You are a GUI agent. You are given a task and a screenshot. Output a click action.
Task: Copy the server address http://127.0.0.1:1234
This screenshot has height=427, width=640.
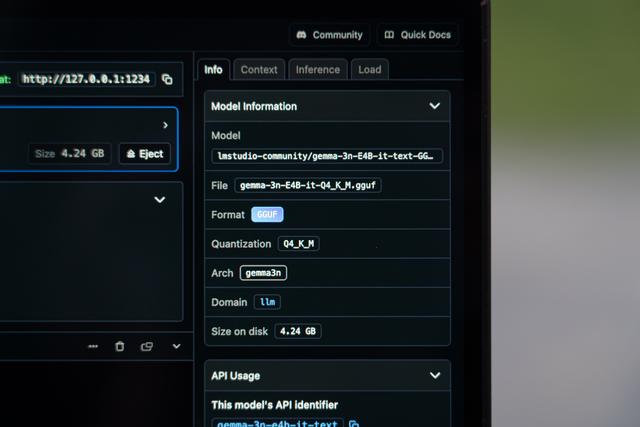(x=167, y=79)
